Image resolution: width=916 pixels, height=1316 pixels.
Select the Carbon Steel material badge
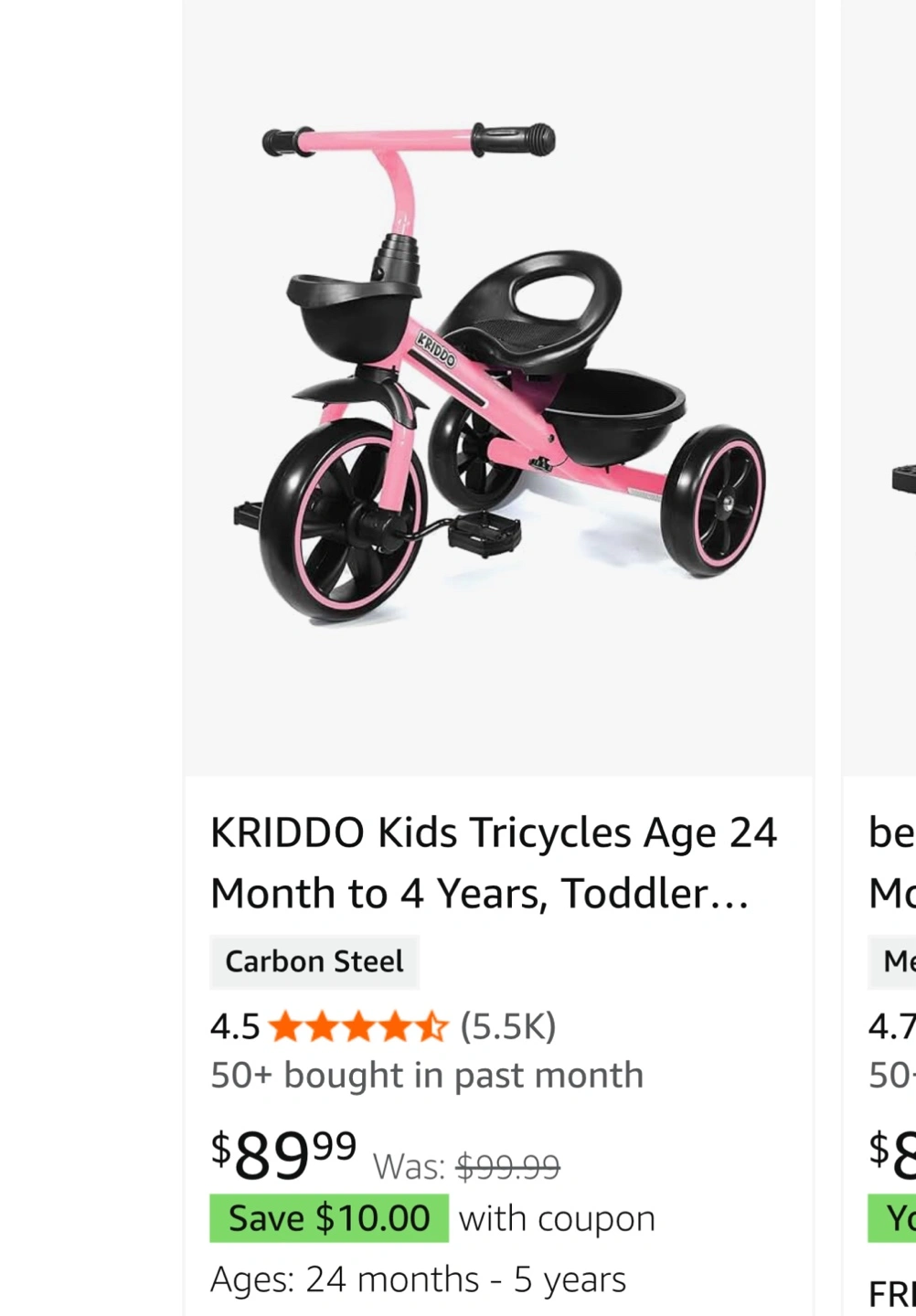(x=314, y=961)
